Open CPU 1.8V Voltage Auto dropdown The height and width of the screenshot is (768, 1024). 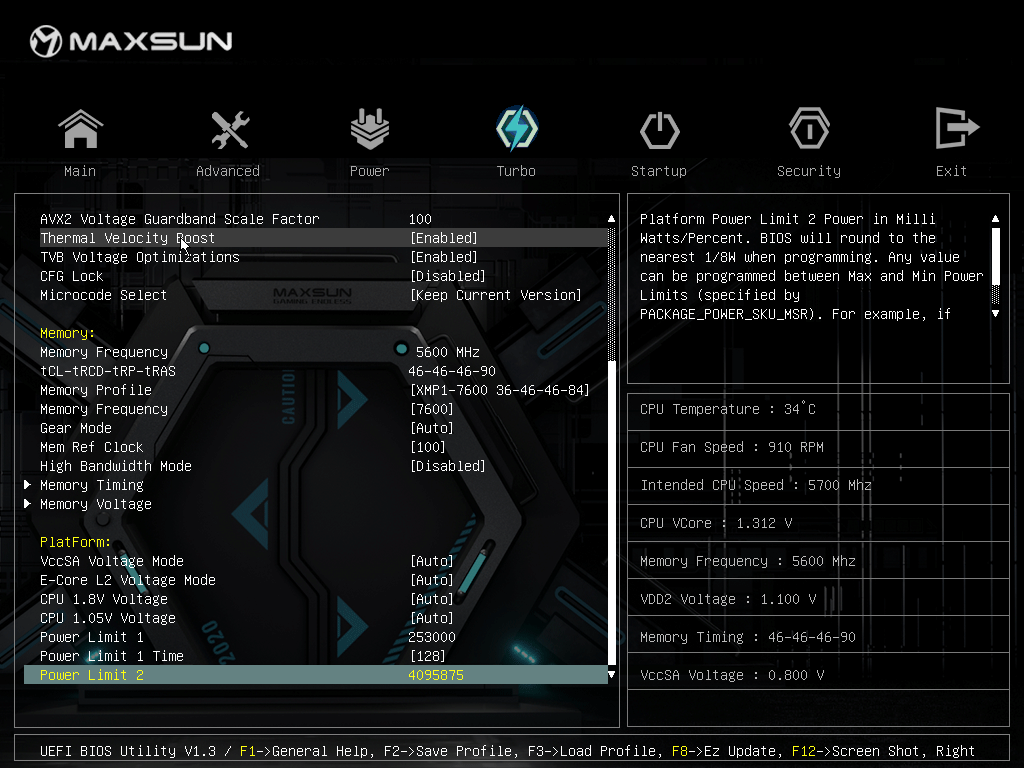(431, 599)
